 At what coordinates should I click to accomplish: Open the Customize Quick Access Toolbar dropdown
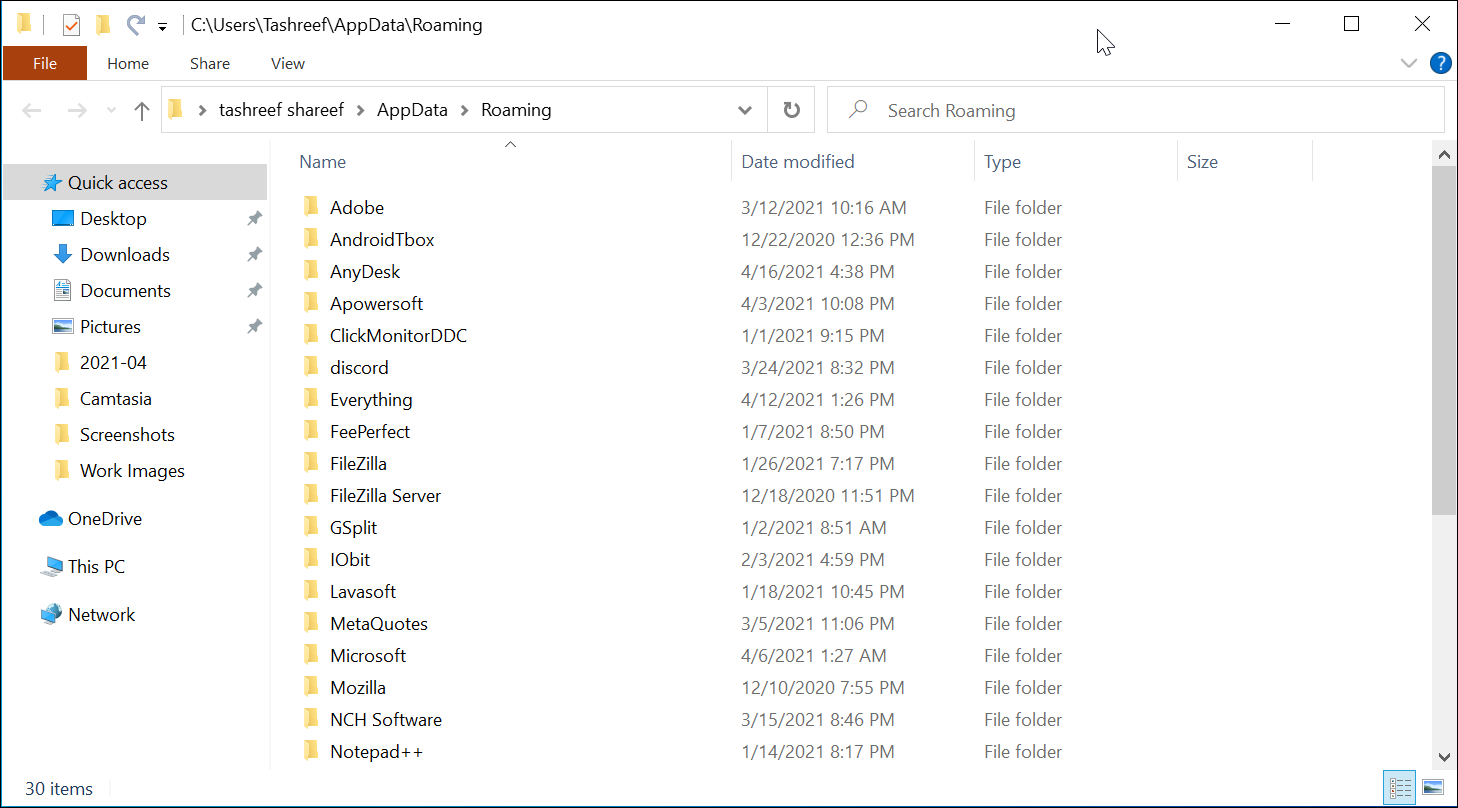(x=162, y=27)
